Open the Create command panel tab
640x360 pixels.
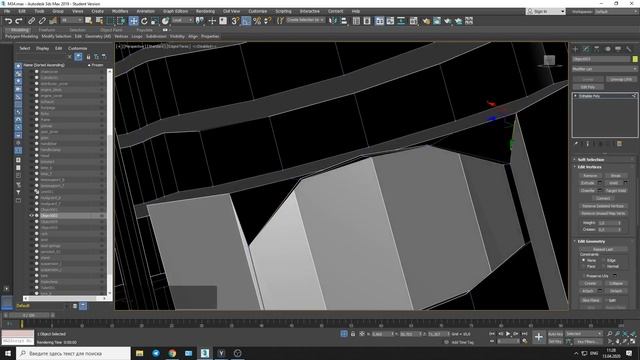tap(576, 49)
